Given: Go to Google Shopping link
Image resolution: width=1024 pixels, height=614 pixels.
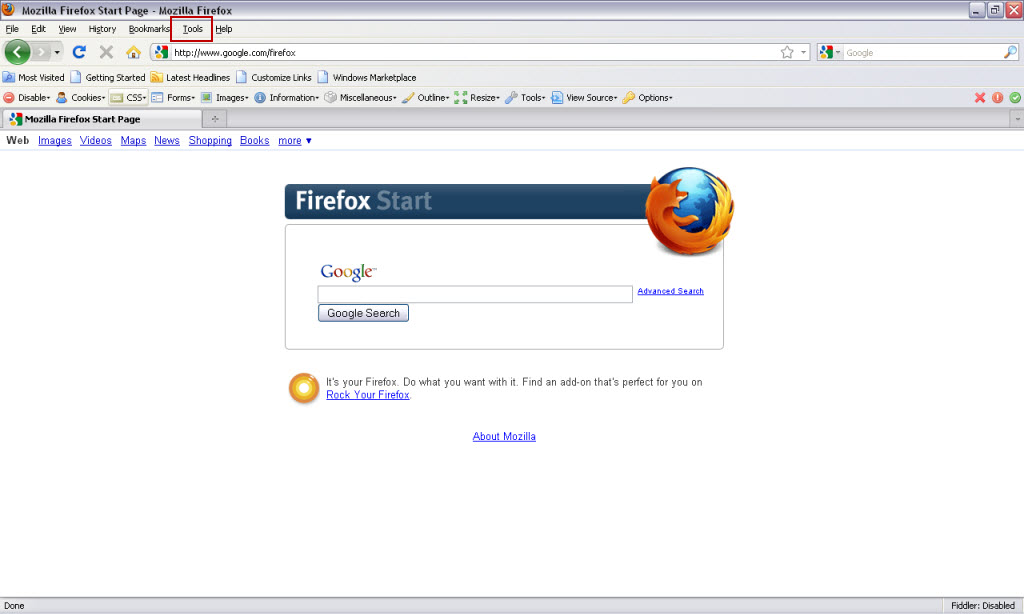Looking at the screenshot, I should point(210,140).
